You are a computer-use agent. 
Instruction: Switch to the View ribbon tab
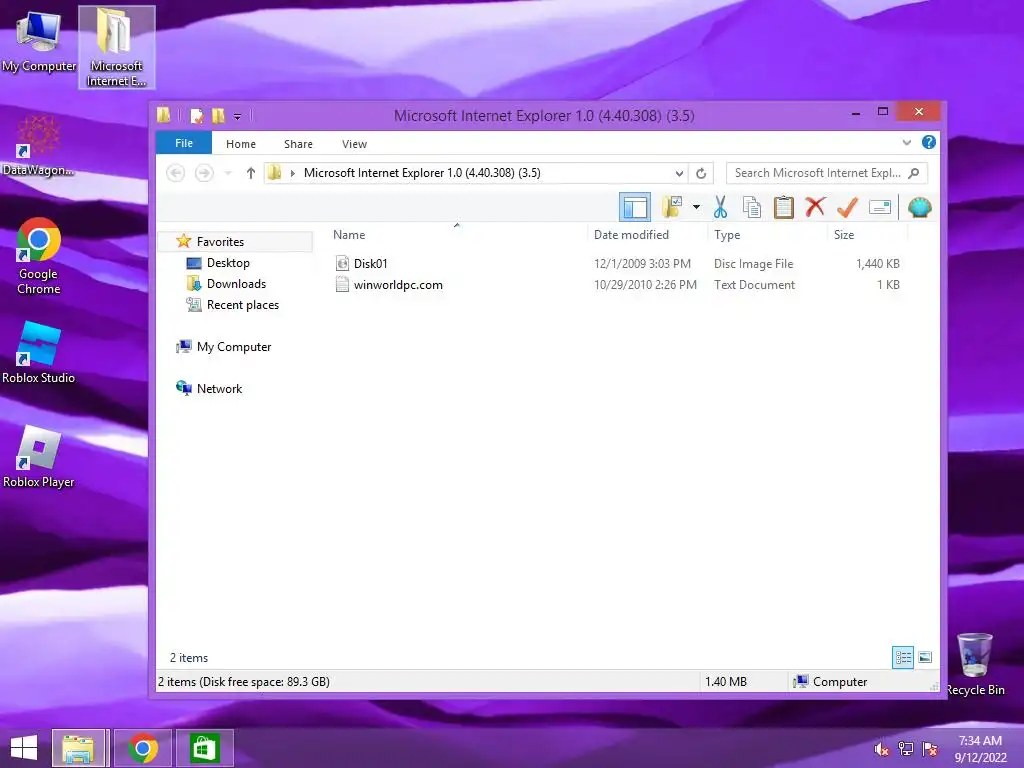[x=355, y=144]
